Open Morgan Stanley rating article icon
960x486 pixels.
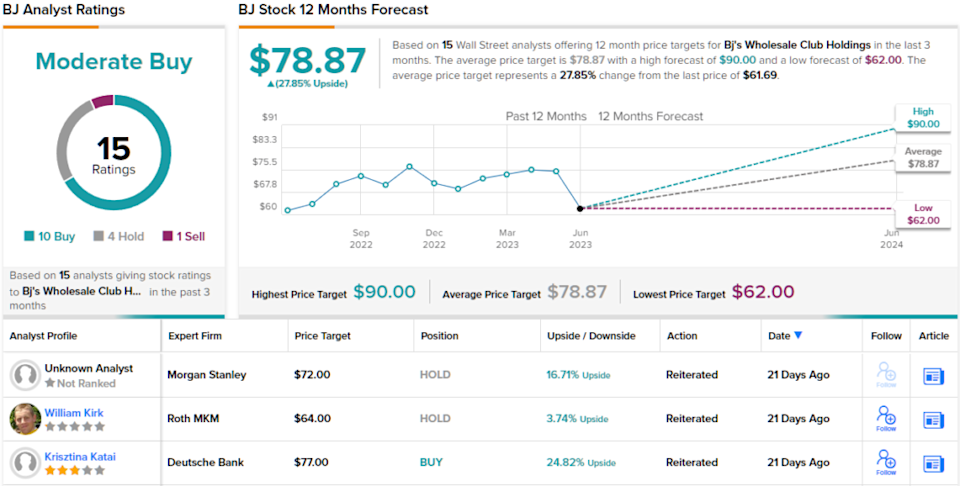click(x=933, y=376)
